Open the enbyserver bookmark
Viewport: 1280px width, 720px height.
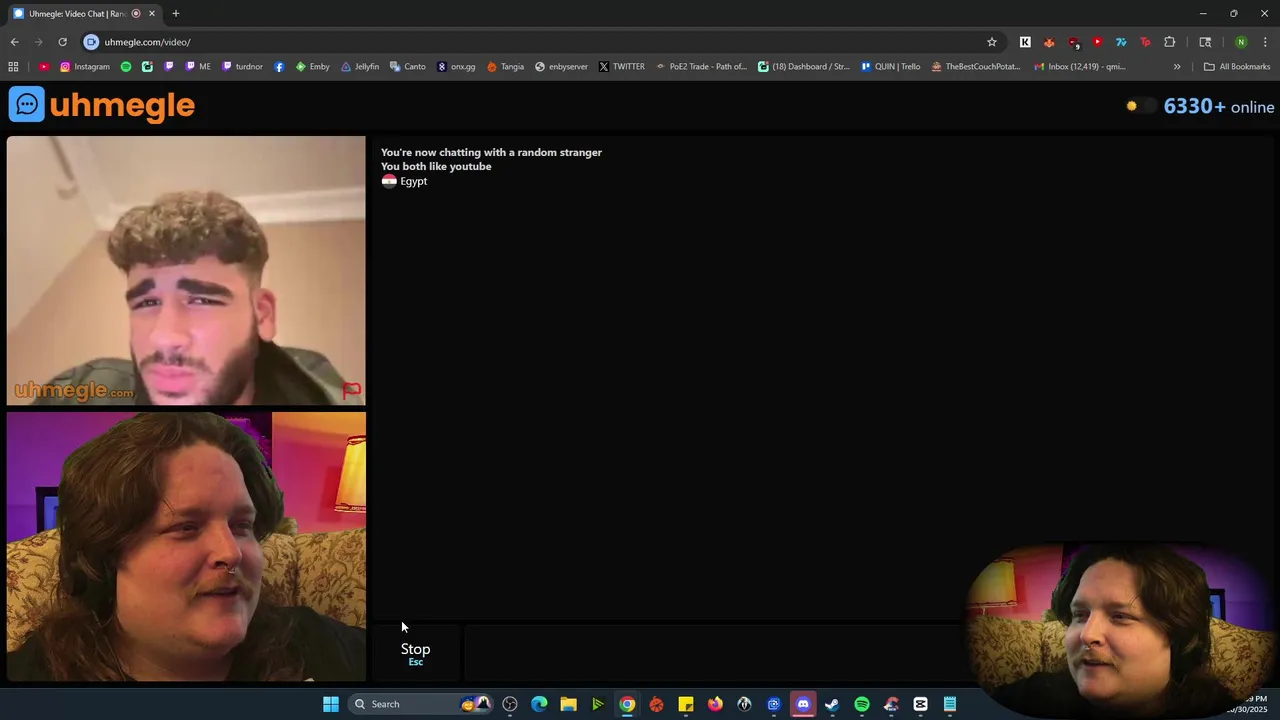pos(561,67)
